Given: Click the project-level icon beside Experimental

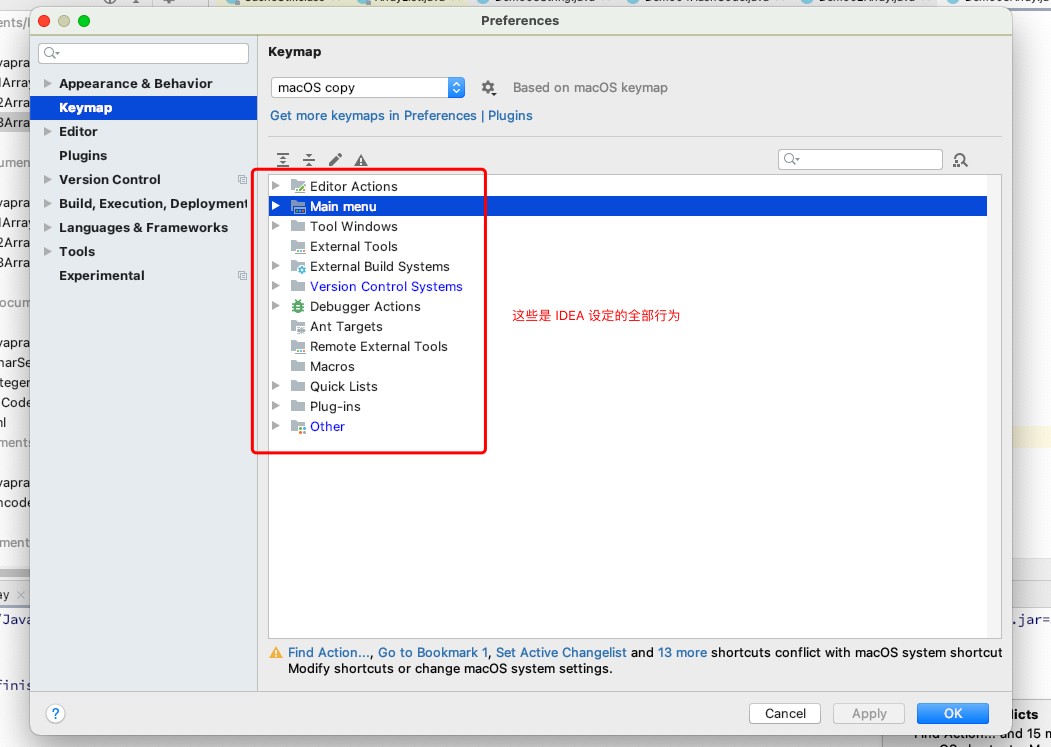Looking at the screenshot, I should 242,276.
